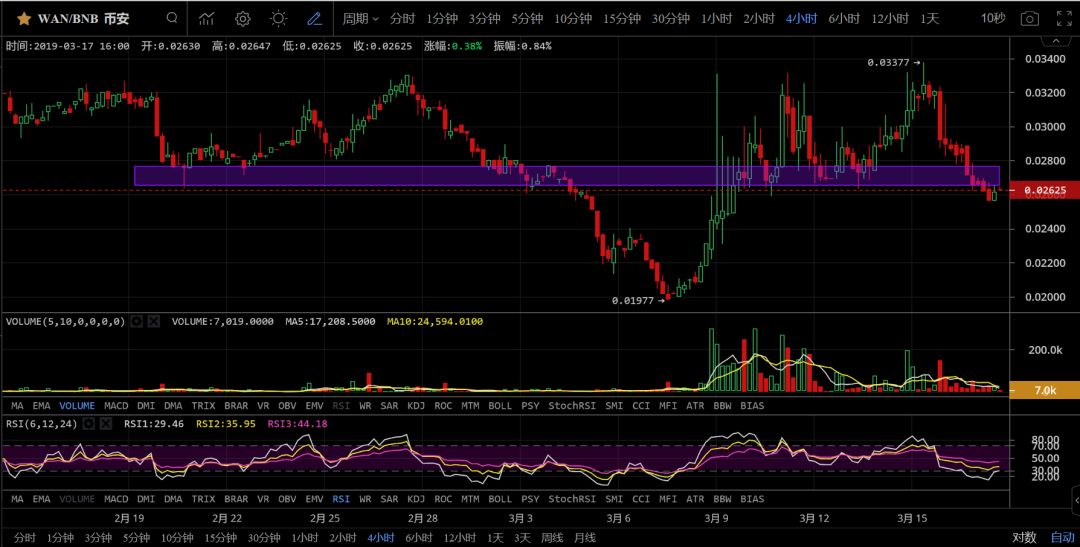
Task: Toggle auto scale 自动
Action: [x=1062, y=537]
